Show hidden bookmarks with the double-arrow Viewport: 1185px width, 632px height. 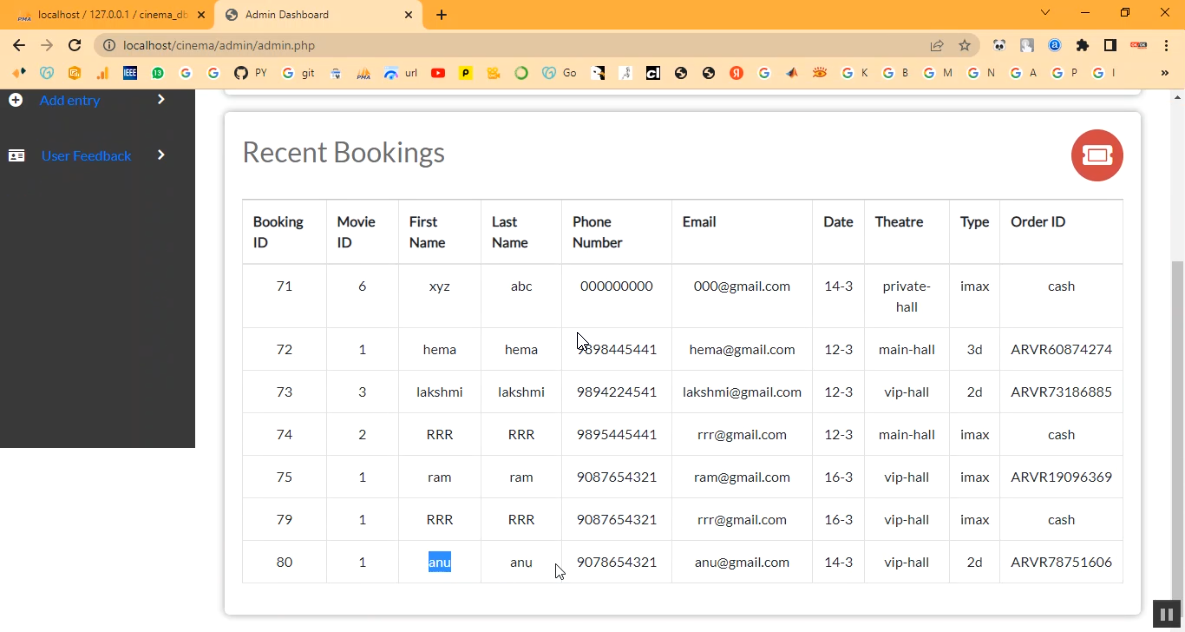pyautogui.click(x=1164, y=73)
